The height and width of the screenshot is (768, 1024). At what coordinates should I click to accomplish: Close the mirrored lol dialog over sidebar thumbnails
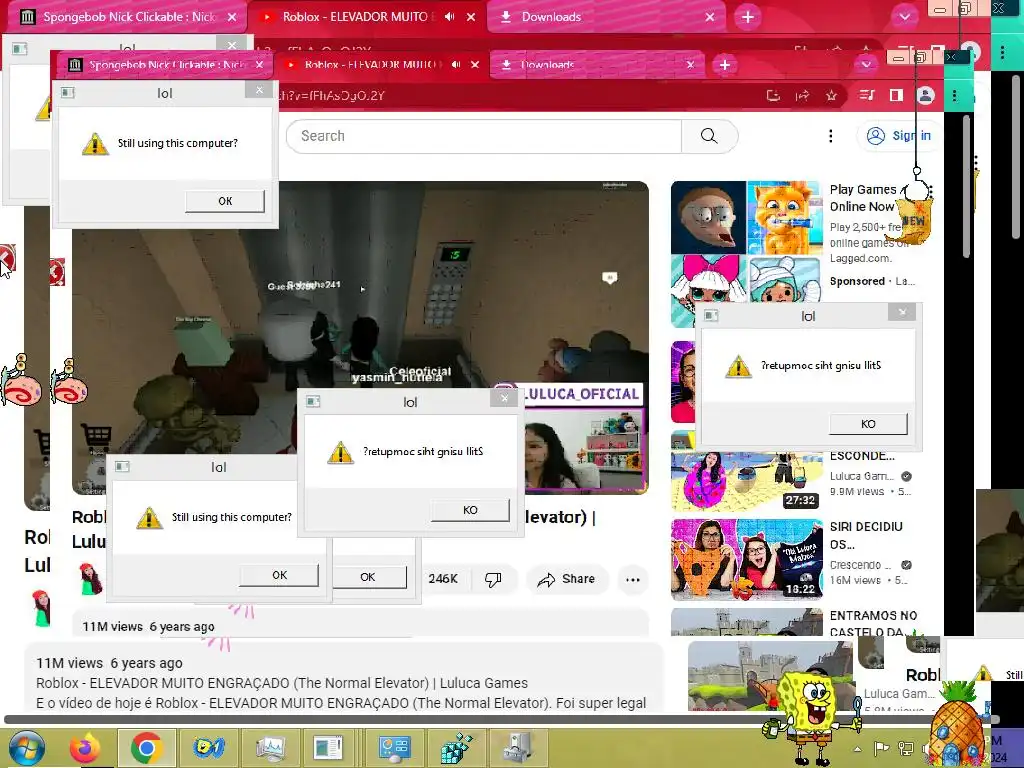(x=902, y=312)
